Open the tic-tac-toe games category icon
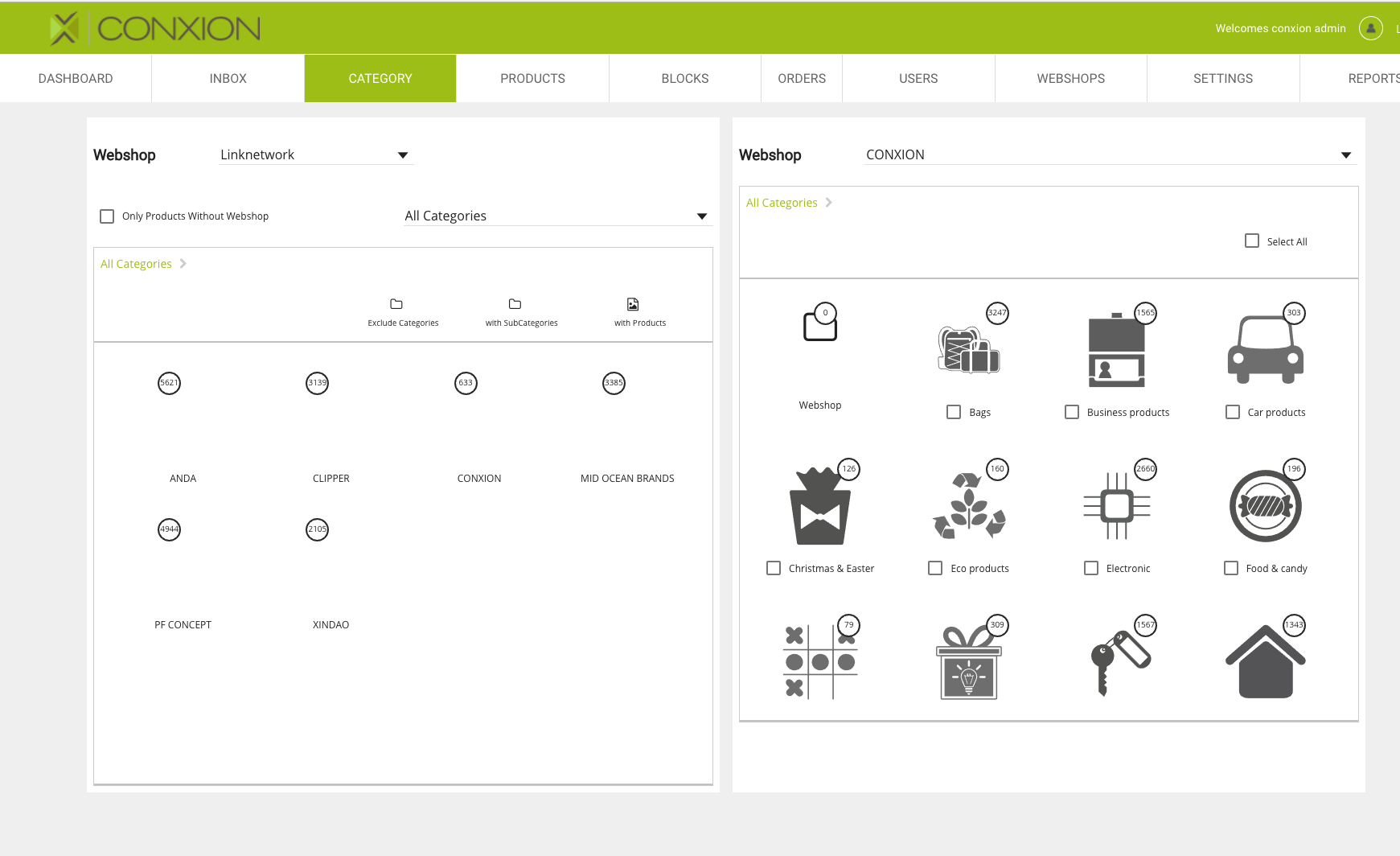This screenshot has width=1400, height=856. pos(820,662)
